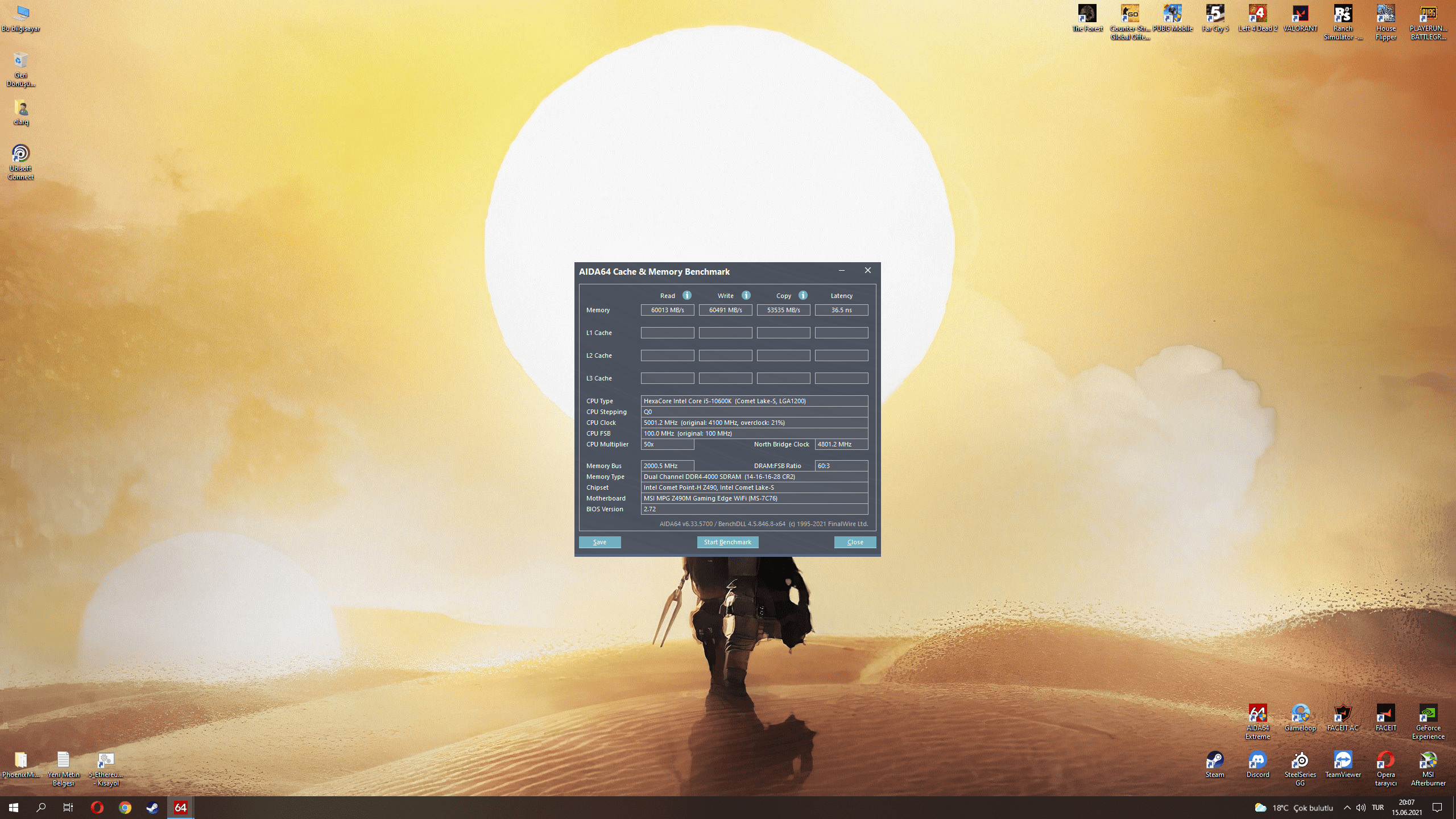Select the North Bridge Clock value

[x=842, y=444]
